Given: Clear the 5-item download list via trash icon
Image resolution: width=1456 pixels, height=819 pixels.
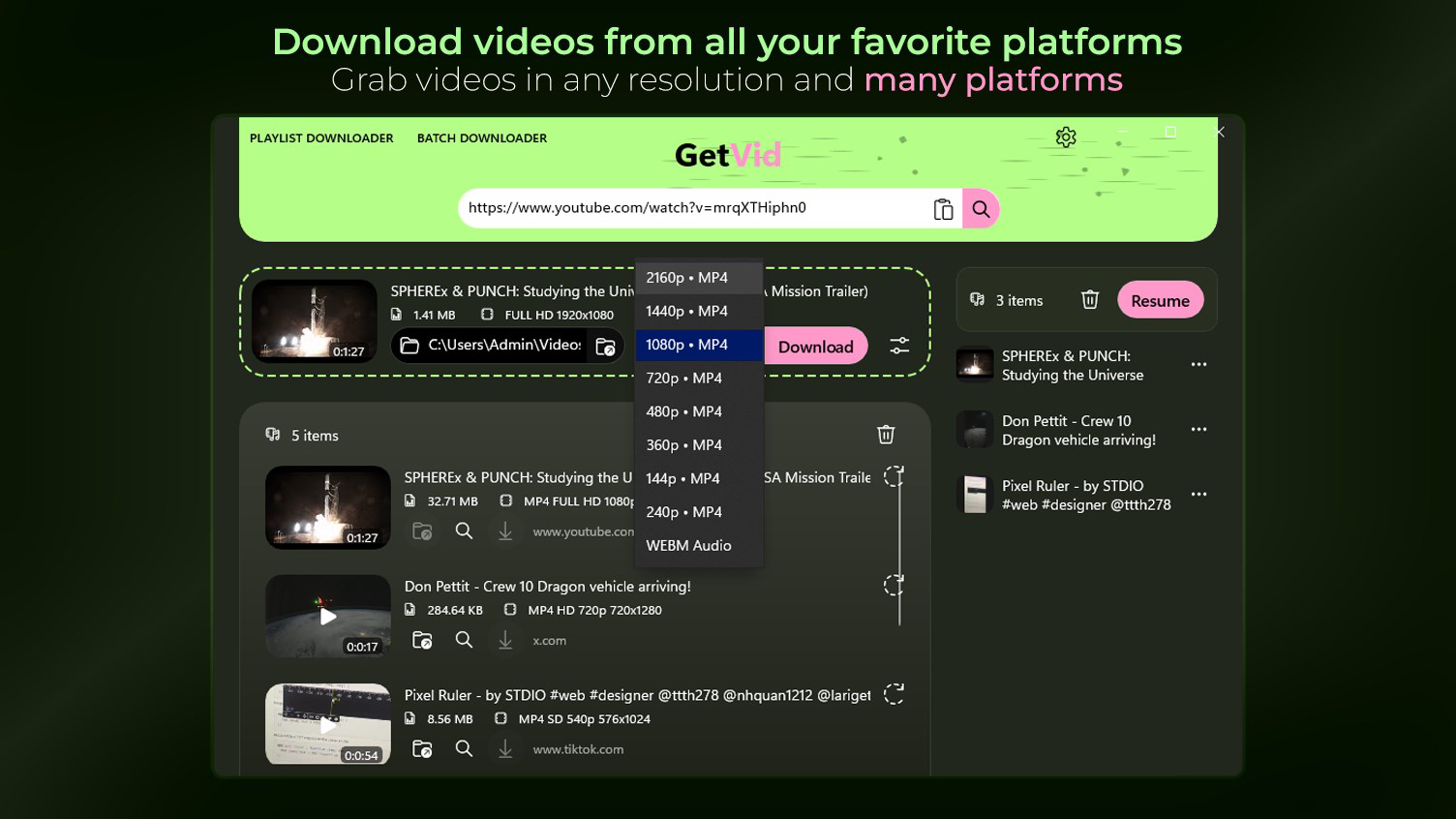Looking at the screenshot, I should (x=885, y=435).
